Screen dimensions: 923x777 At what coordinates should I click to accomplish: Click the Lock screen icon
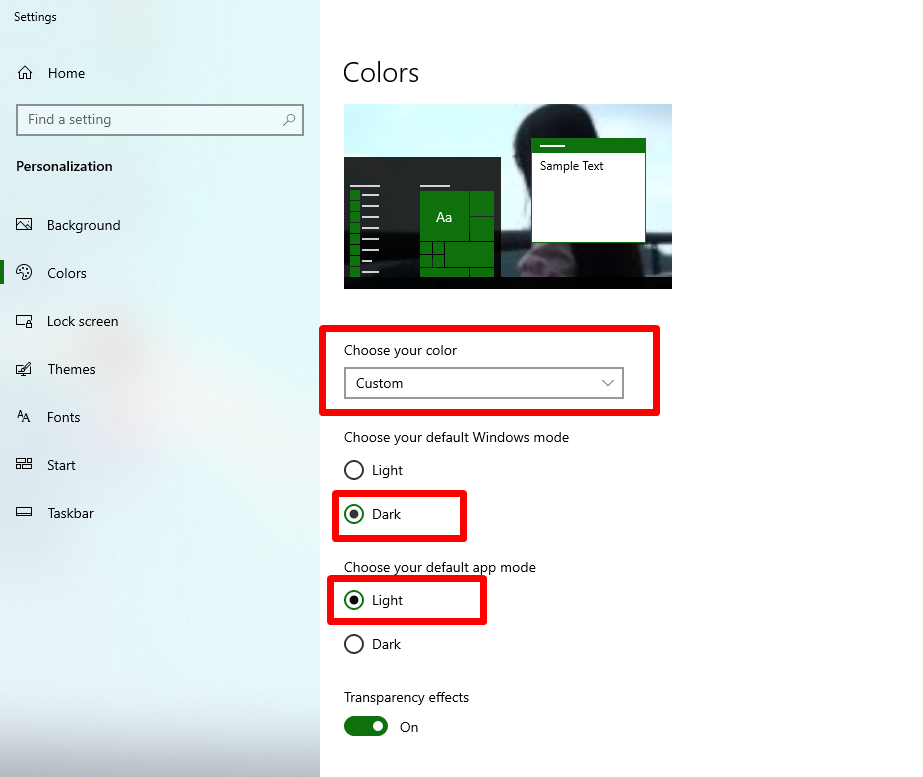coord(24,321)
